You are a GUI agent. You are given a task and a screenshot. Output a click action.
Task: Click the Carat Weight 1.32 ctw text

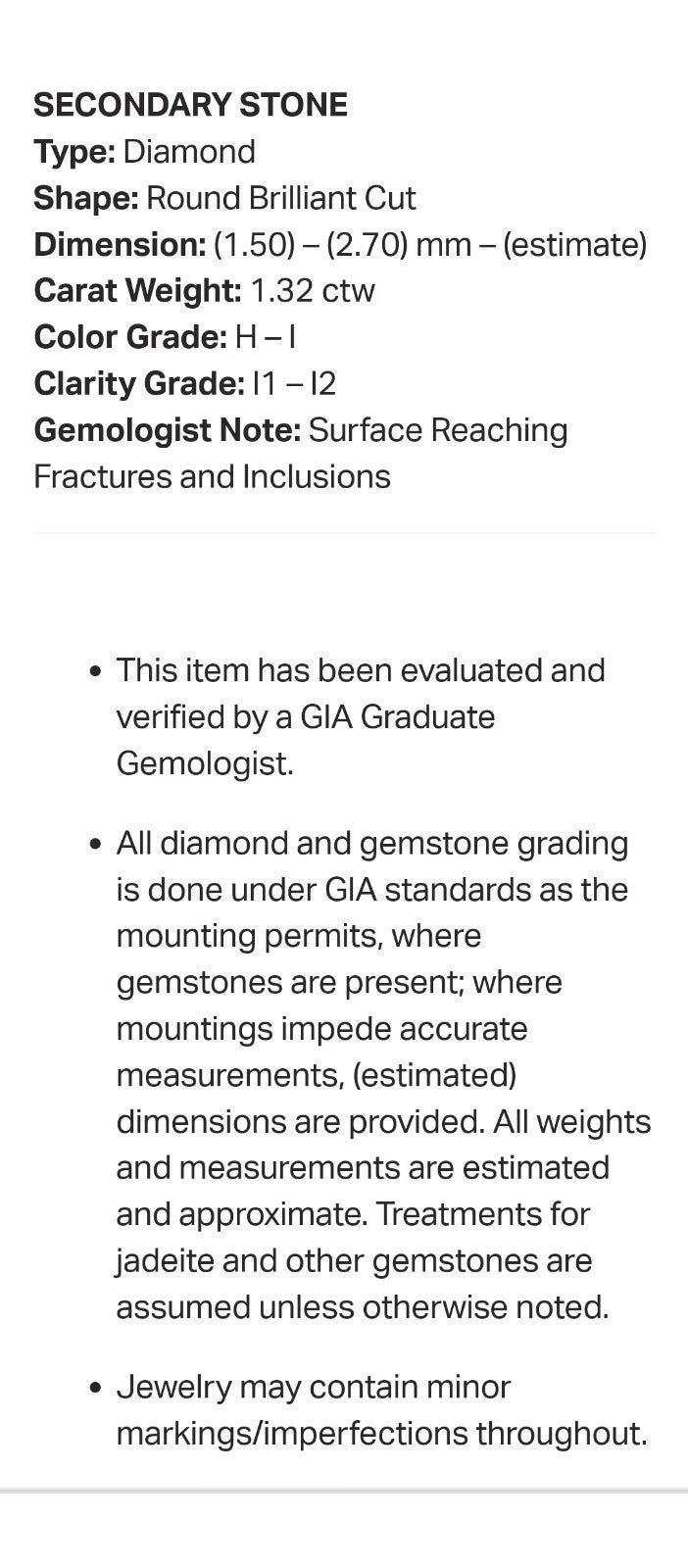(x=204, y=290)
